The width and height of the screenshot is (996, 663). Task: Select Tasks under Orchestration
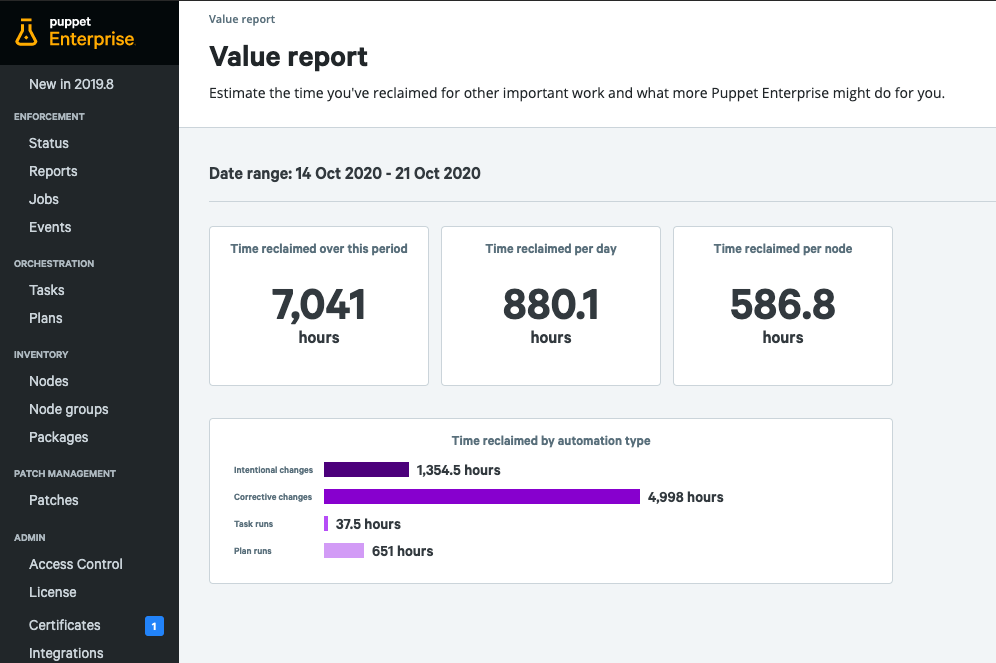click(x=47, y=290)
